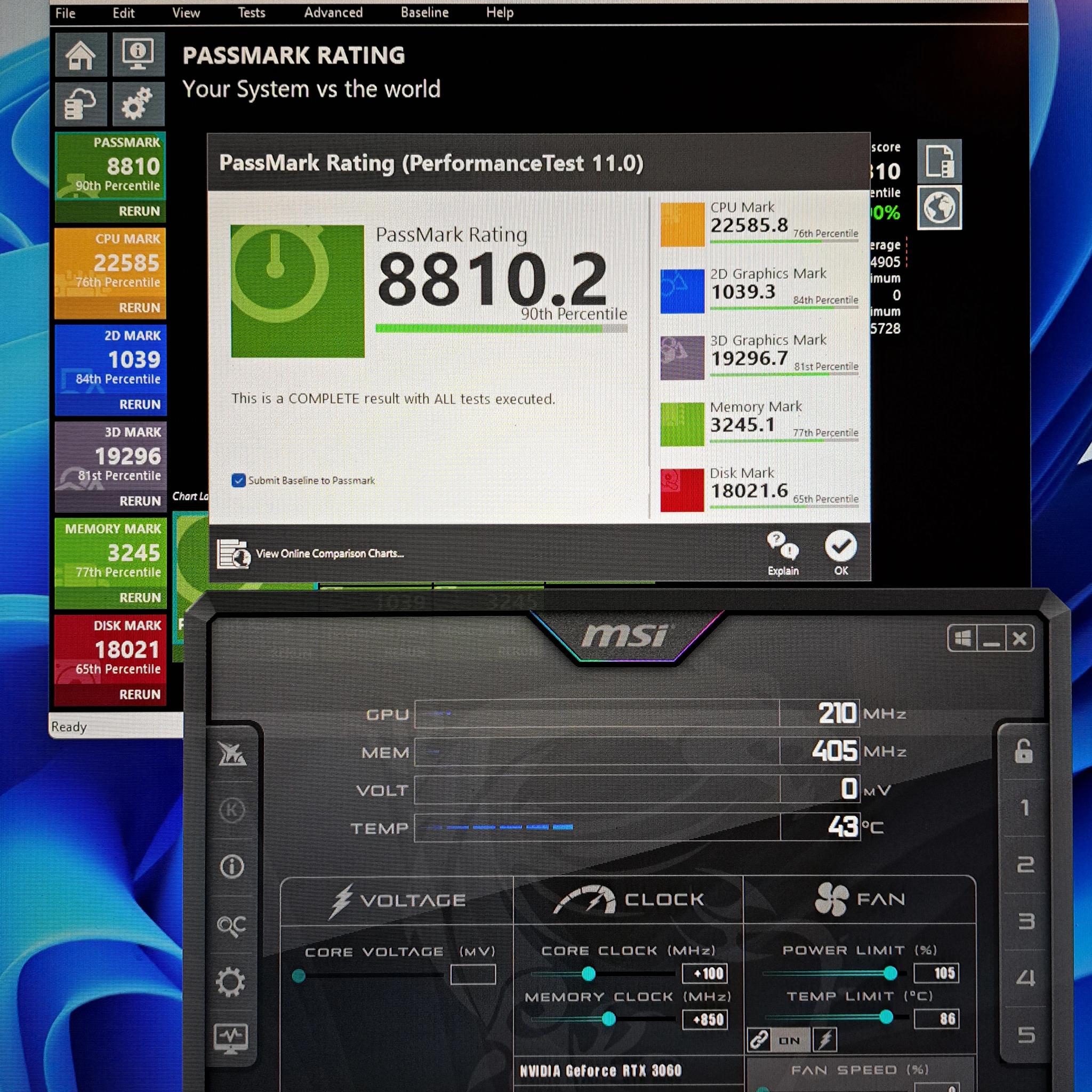This screenshot has width=1092, height=1092.
Task: Click the Temp Limit 86 value field
Action: pos(936,1018)
